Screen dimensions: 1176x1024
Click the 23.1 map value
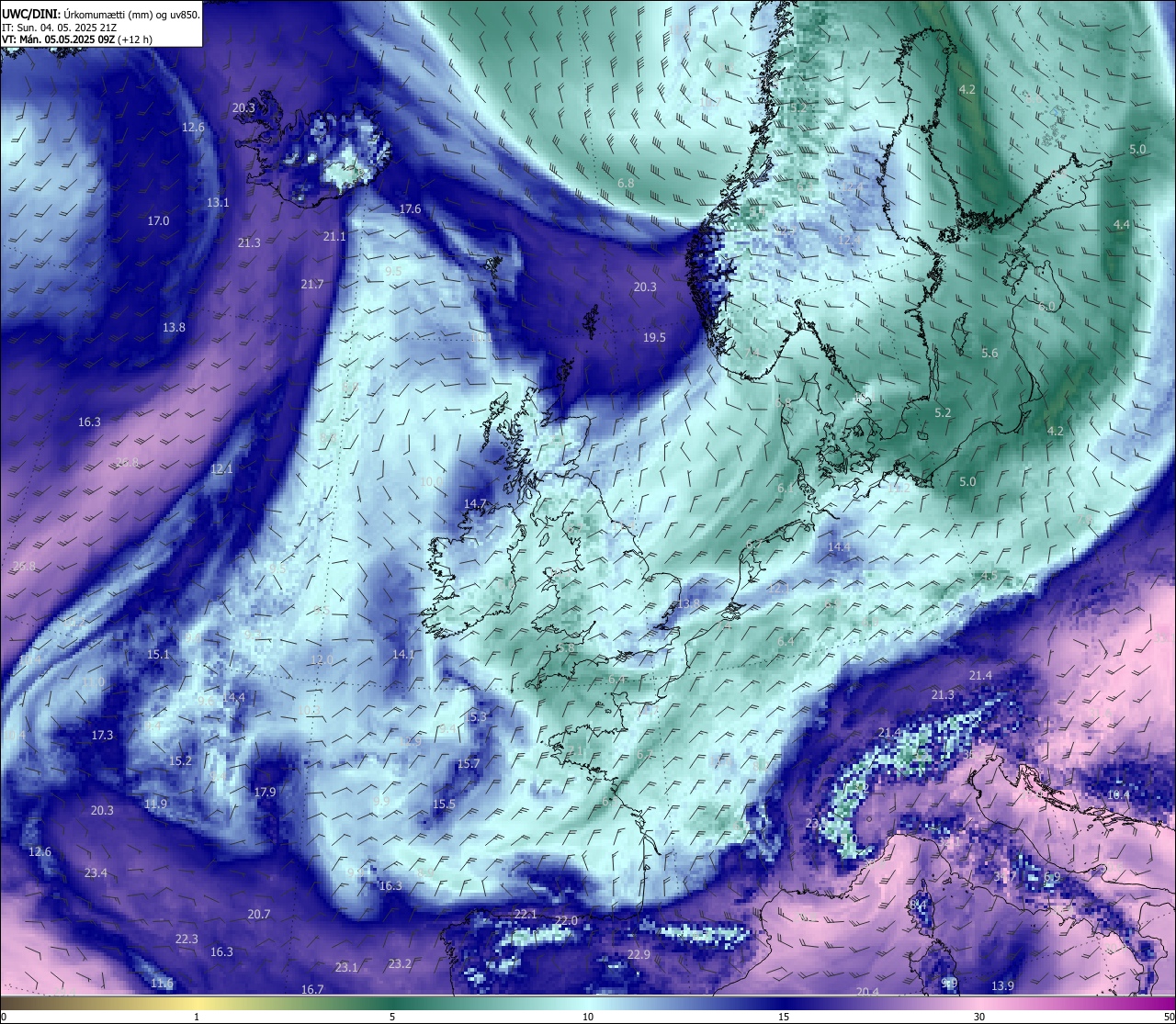[346, 968]
